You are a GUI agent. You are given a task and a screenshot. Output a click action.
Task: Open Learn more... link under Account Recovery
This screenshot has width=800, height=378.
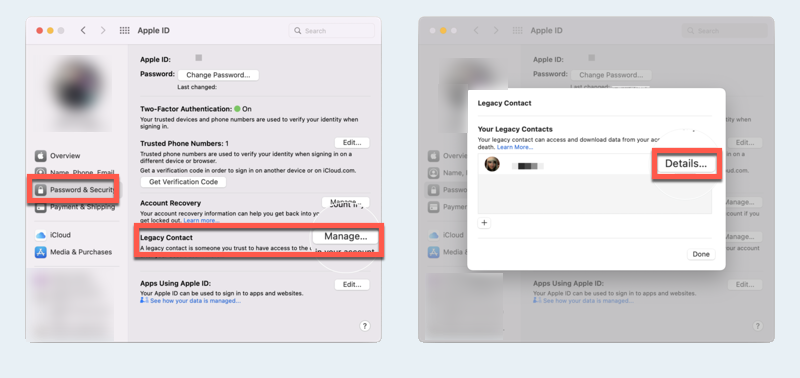pyautogui.click(x=201, y=220)
